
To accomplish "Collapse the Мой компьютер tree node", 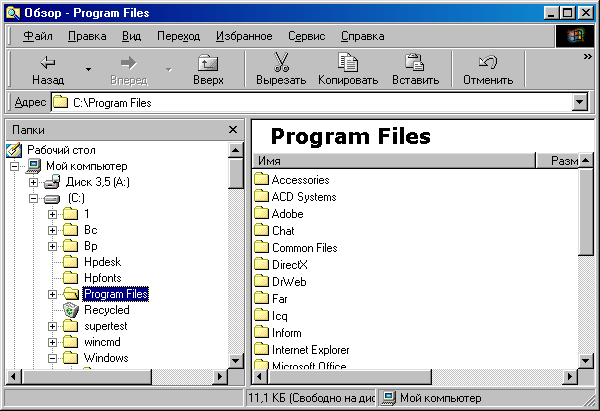I will pyautogui.click(x=14, y=166).
